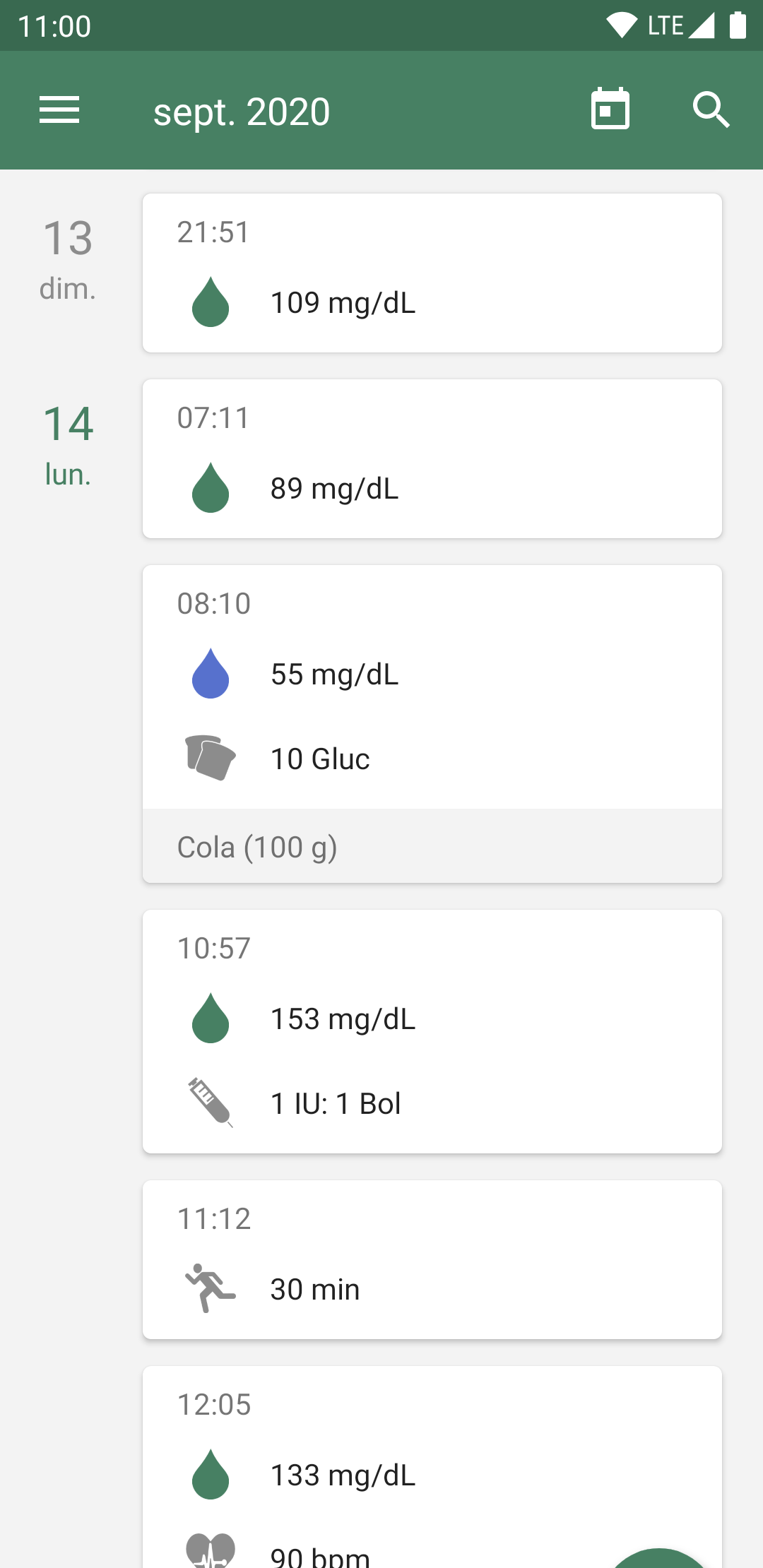Tap the insulin syringe icon
Image resolution: width=763 pixels, height=1568 pixels.
(210, 1102)
